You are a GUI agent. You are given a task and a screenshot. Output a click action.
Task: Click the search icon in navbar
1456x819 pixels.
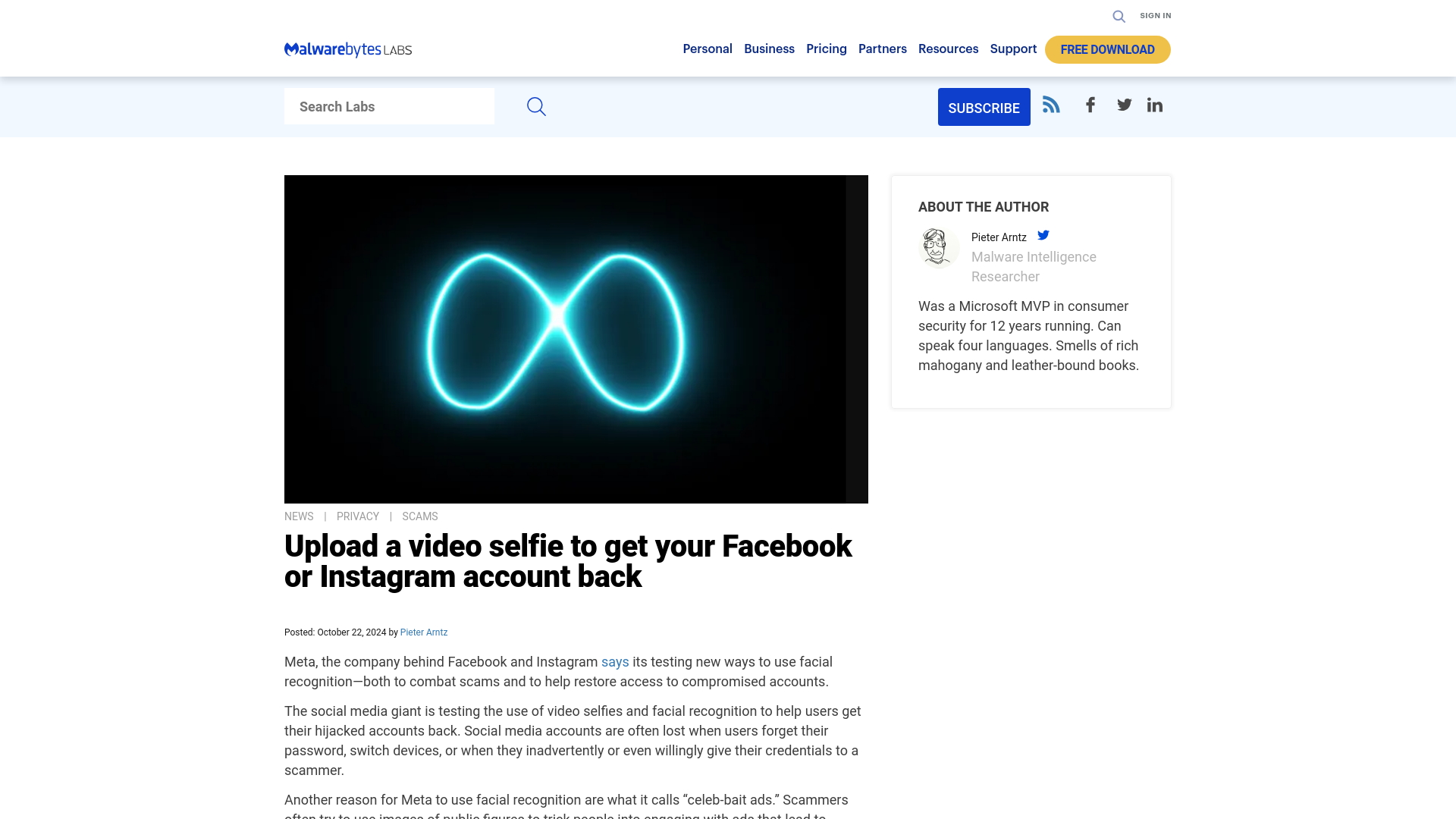coord(1119,16)
